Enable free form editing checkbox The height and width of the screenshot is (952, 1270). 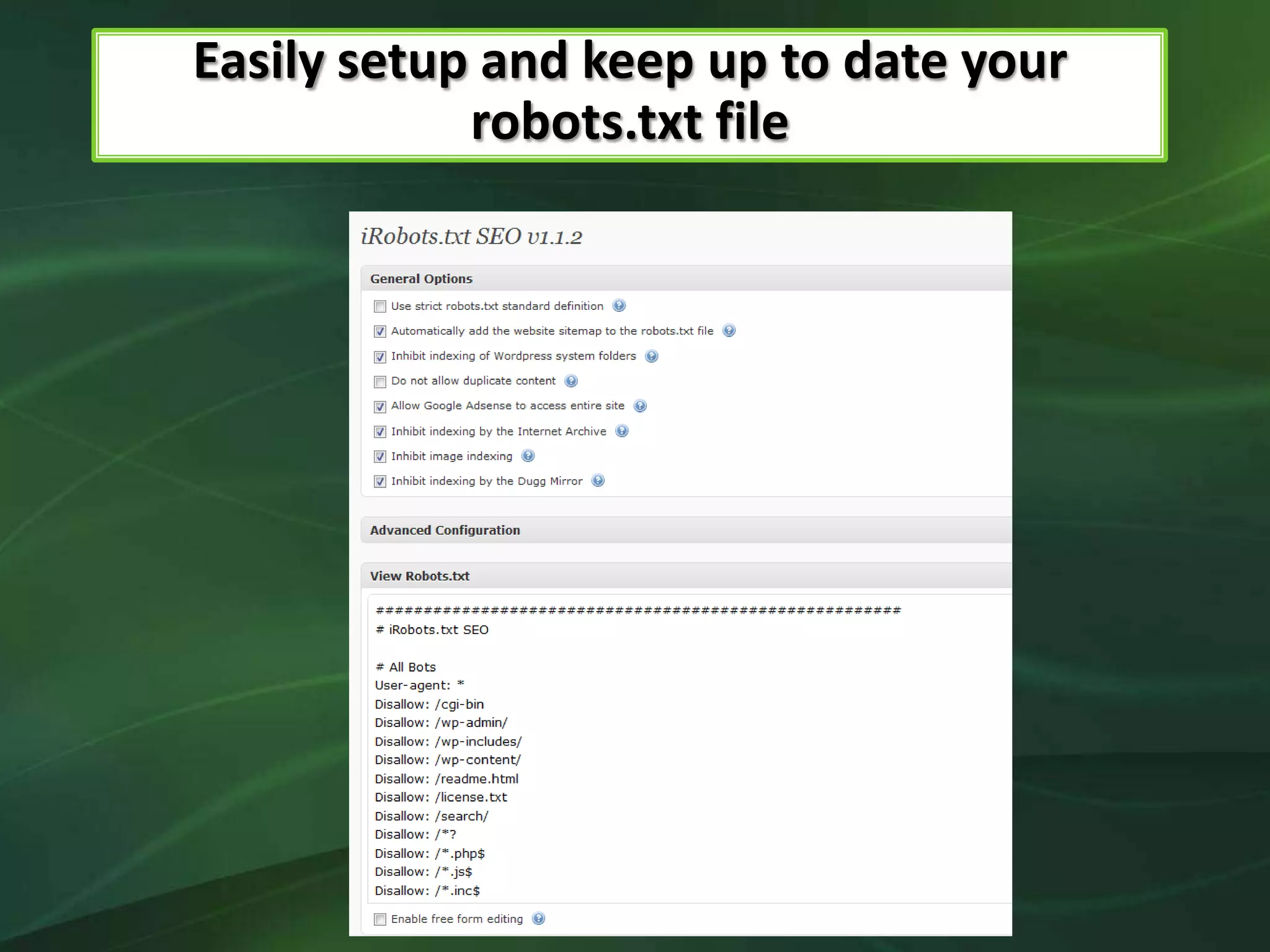click(380, 919)
